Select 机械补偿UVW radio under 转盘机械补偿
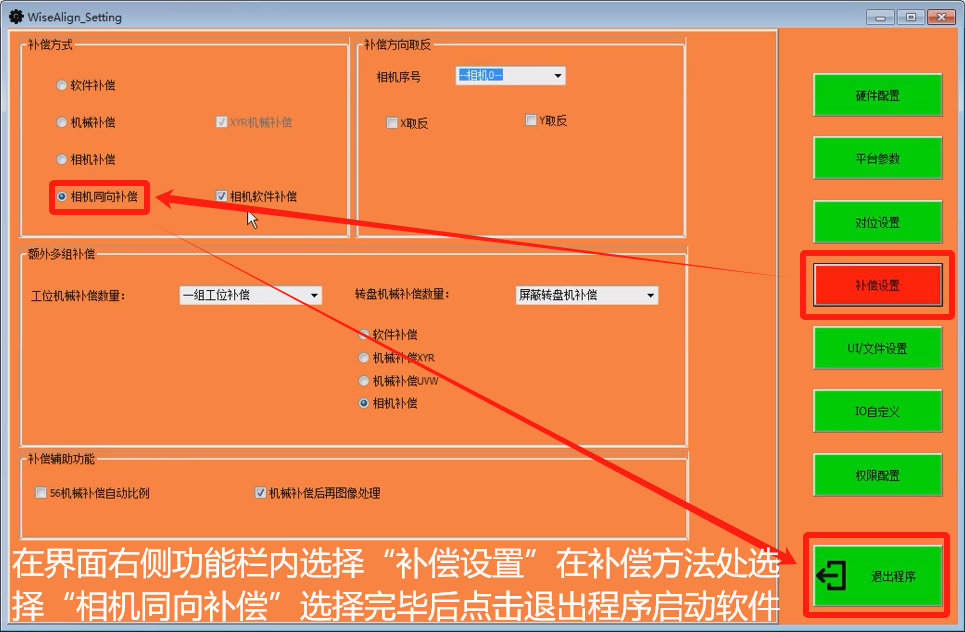Screen dimensions: 965x632 364,381
